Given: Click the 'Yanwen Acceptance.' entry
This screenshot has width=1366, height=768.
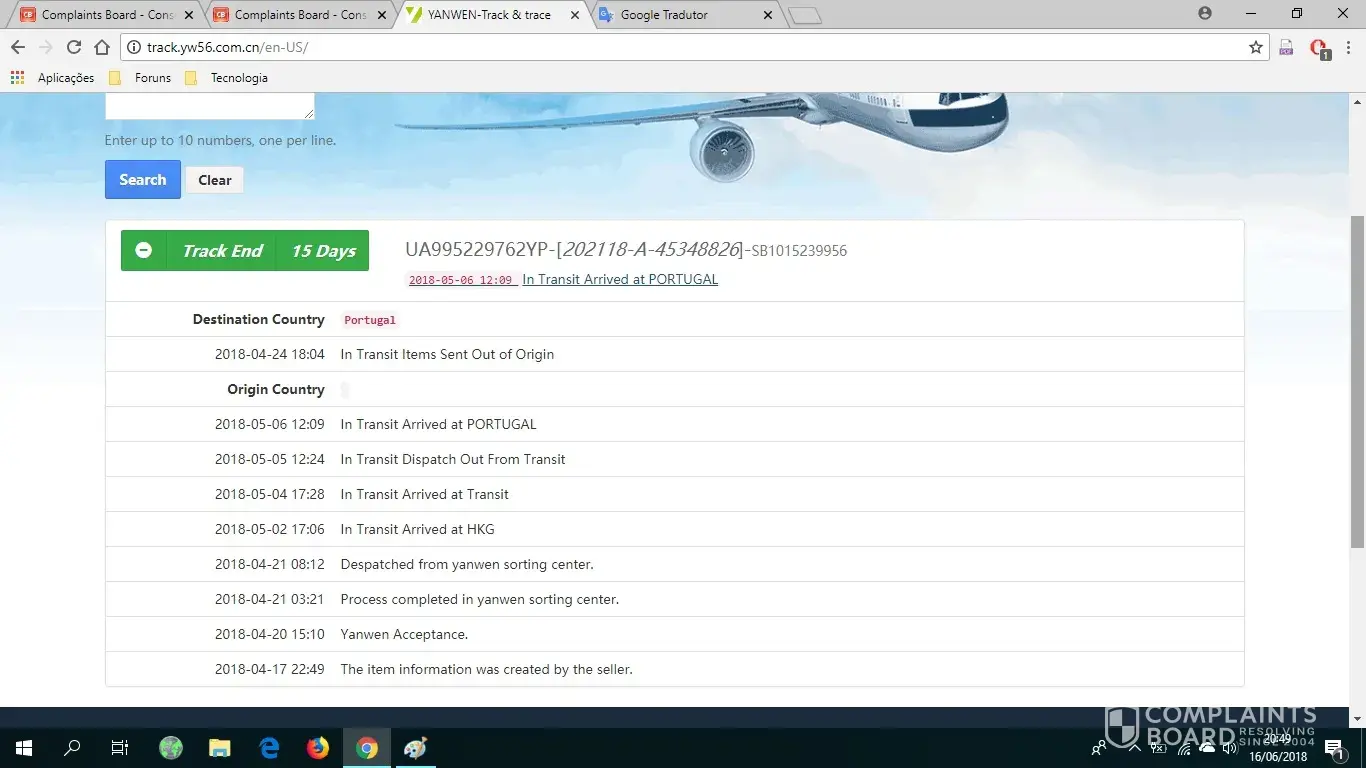Looking at the screenshot, I should [404, 634].
